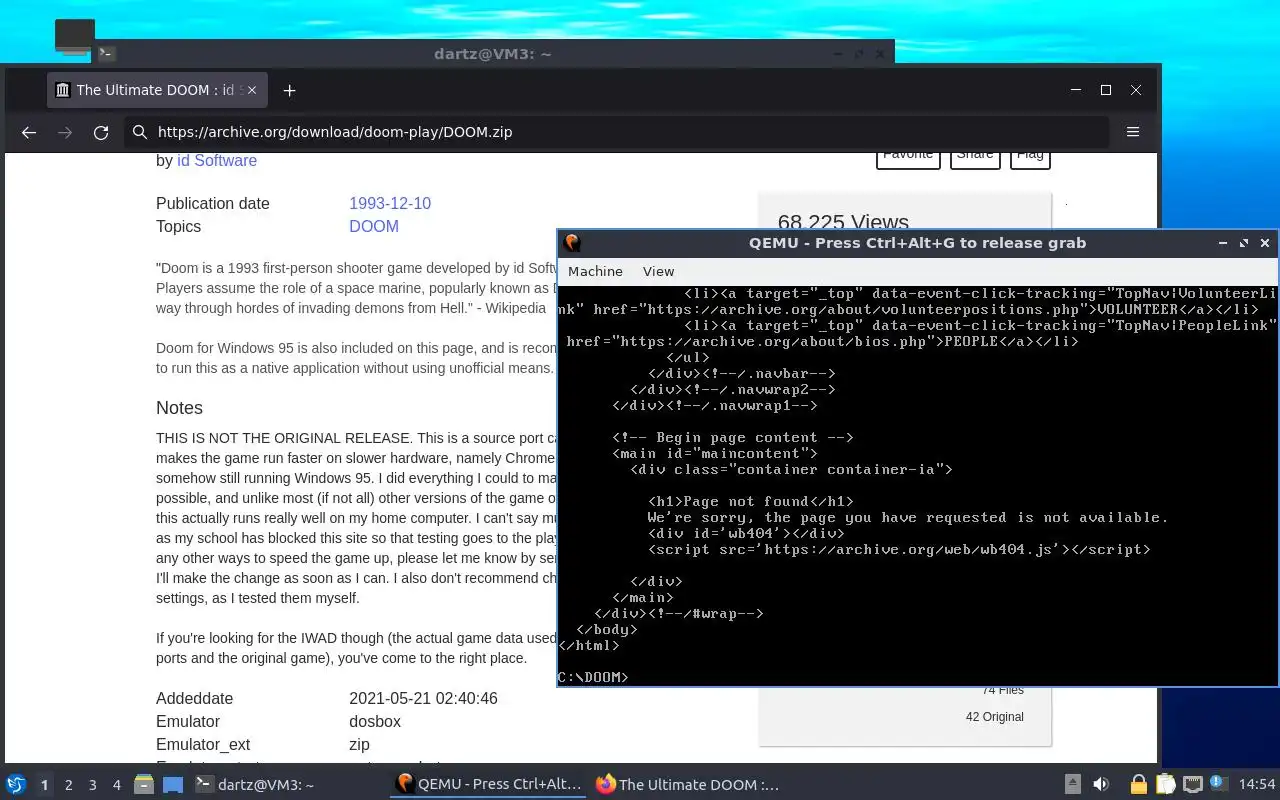
Task: Open the 1993-12-10 publication date link
Action: [x=390, y=203]
